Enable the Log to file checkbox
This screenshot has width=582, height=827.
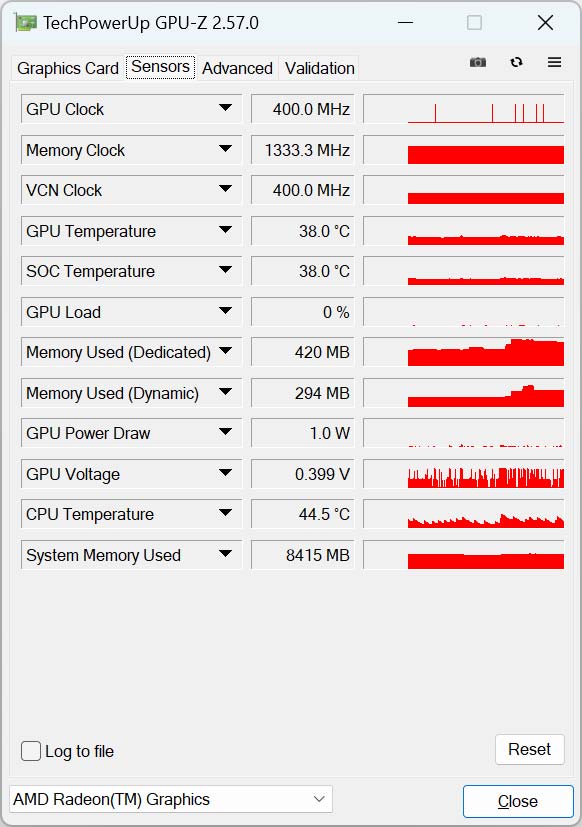31,751
